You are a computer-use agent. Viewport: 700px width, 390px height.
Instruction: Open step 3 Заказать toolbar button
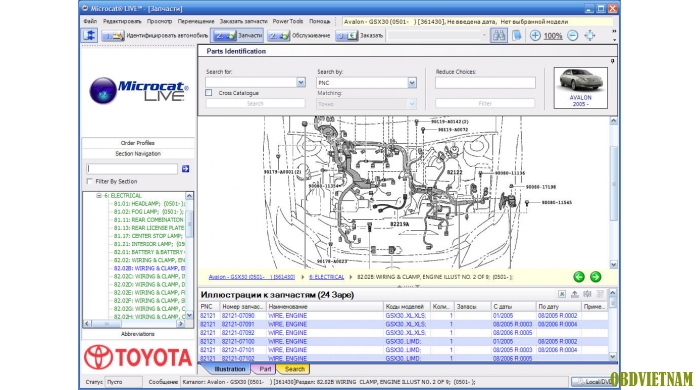[359, 36]
